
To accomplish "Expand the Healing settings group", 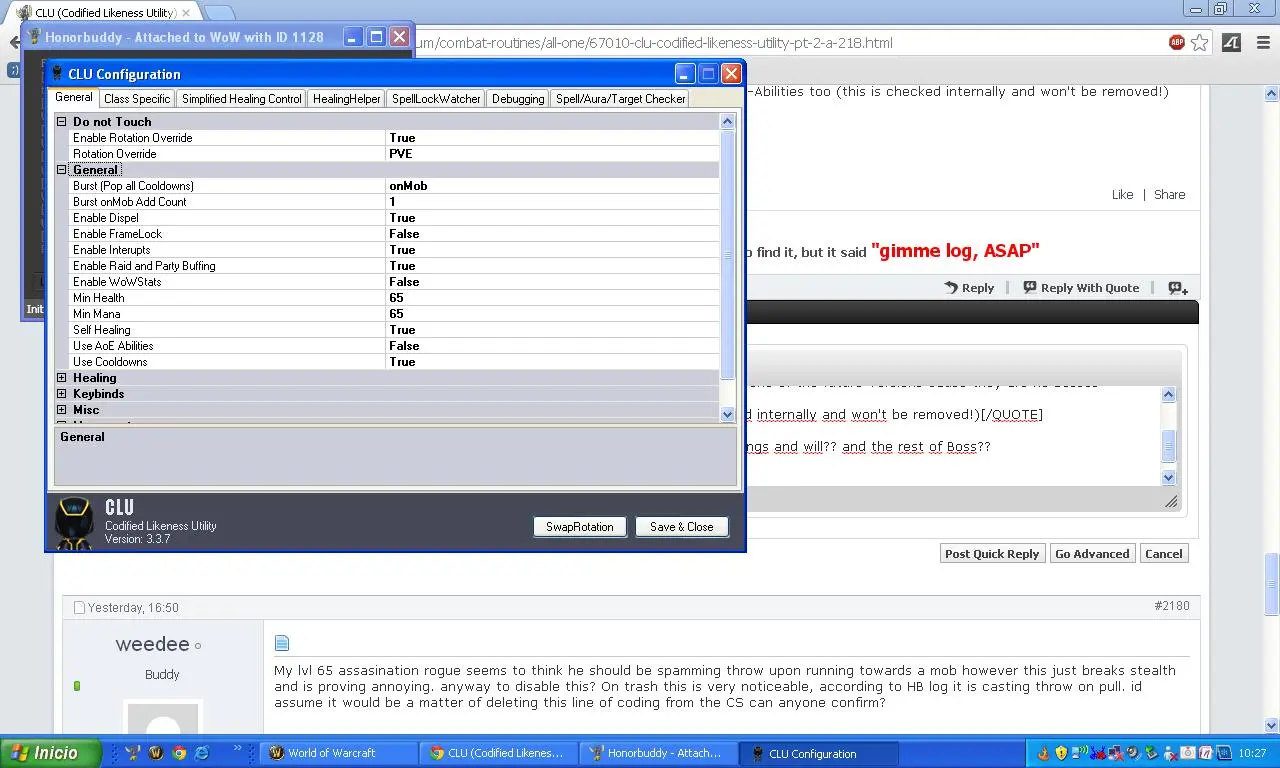I will point(62,378).
